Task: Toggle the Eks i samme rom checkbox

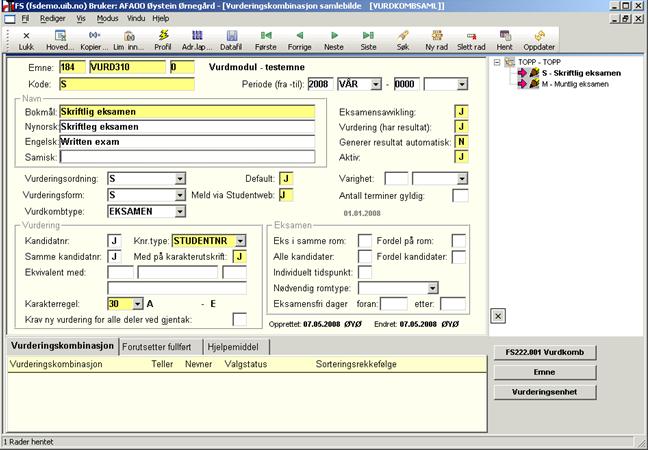Action: click(x=365, y=241)
